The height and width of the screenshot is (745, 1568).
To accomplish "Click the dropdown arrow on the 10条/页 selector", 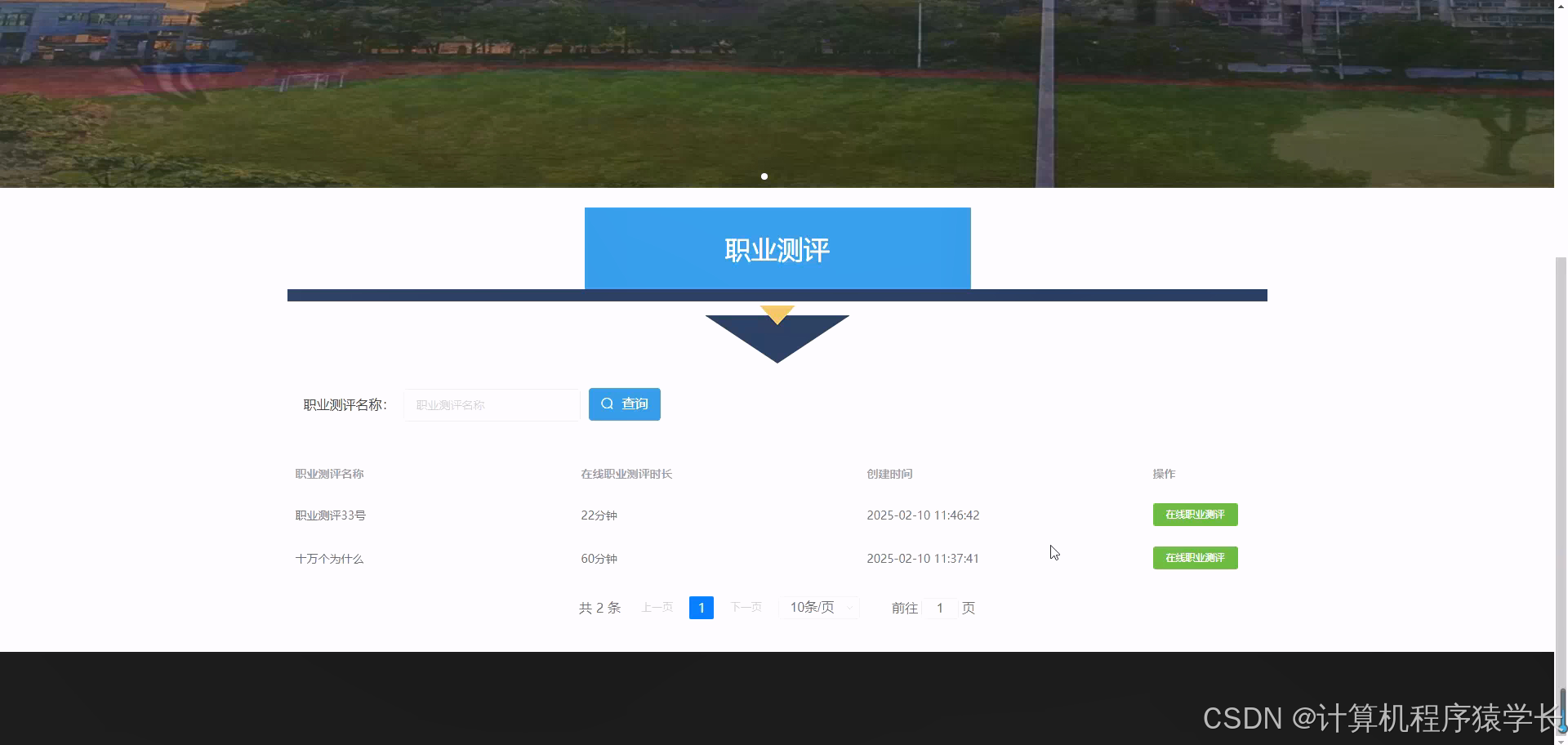I will pyautogui.click(x=849, y=607).
